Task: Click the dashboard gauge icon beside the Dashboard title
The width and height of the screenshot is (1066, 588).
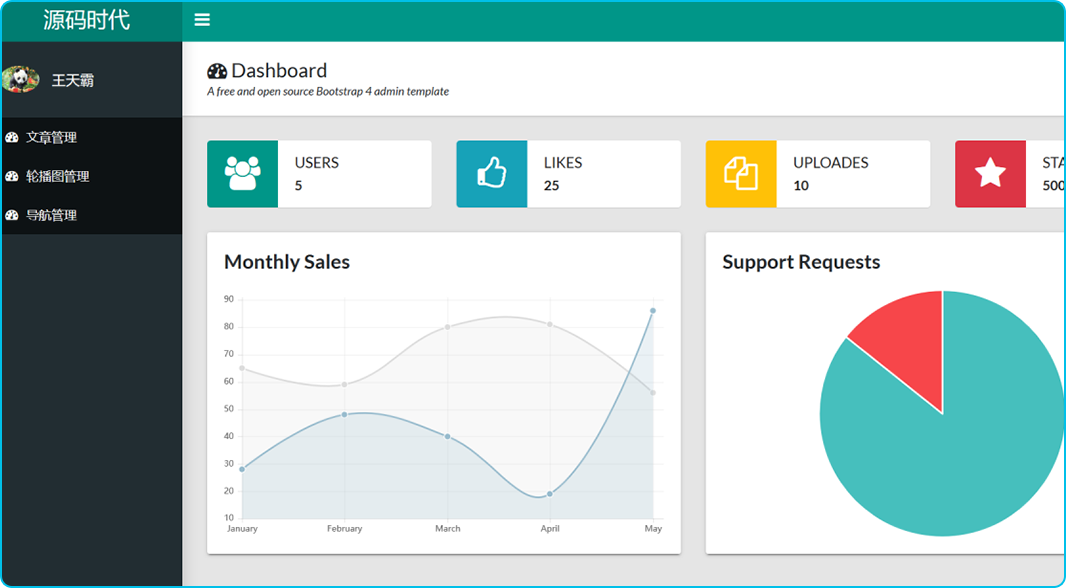Action: point(217,71)
